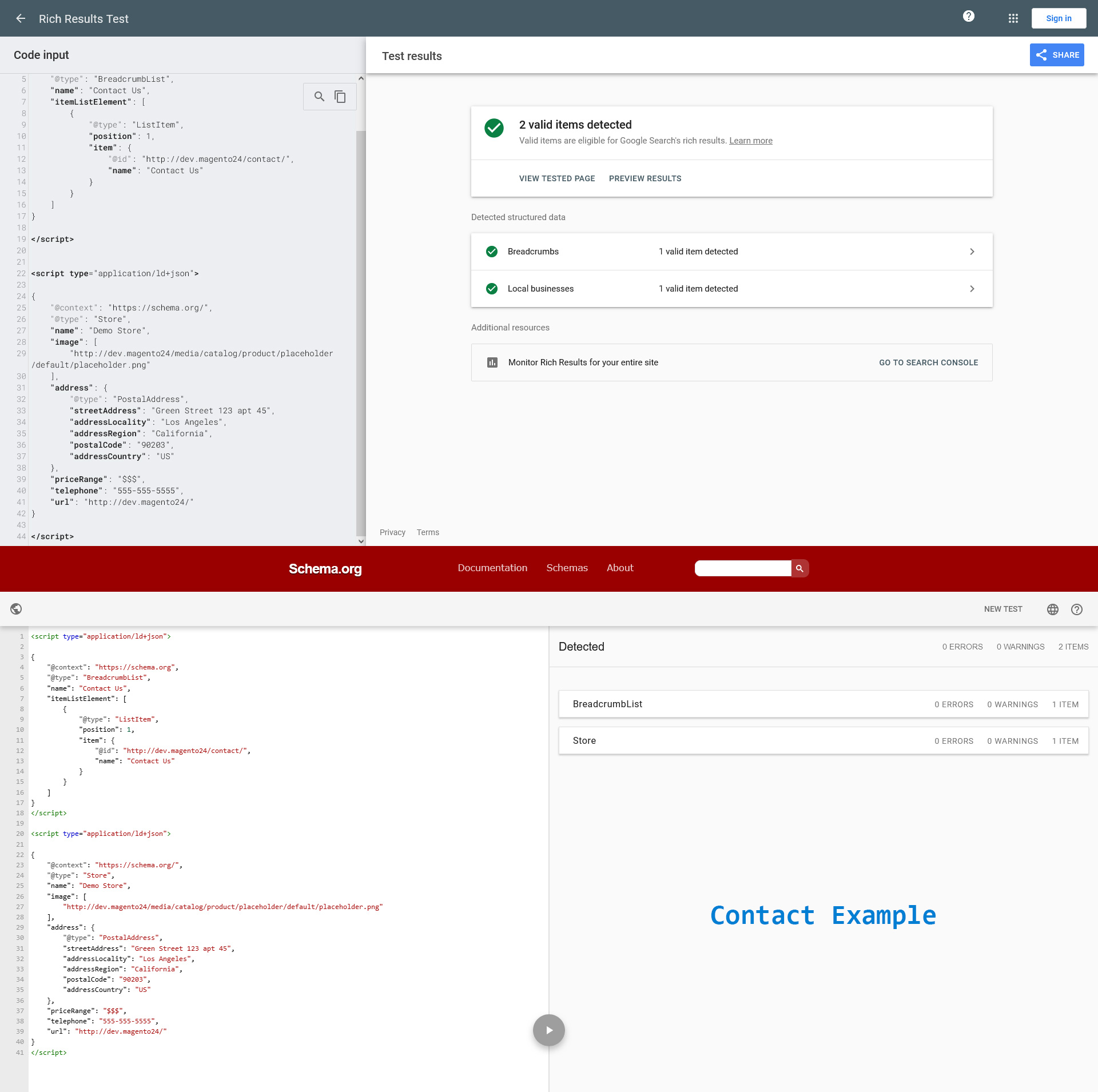Open the About menu on Schema.org
Image resolution: width=1098 pixels, height=1092 pixels.
(620, 568)
